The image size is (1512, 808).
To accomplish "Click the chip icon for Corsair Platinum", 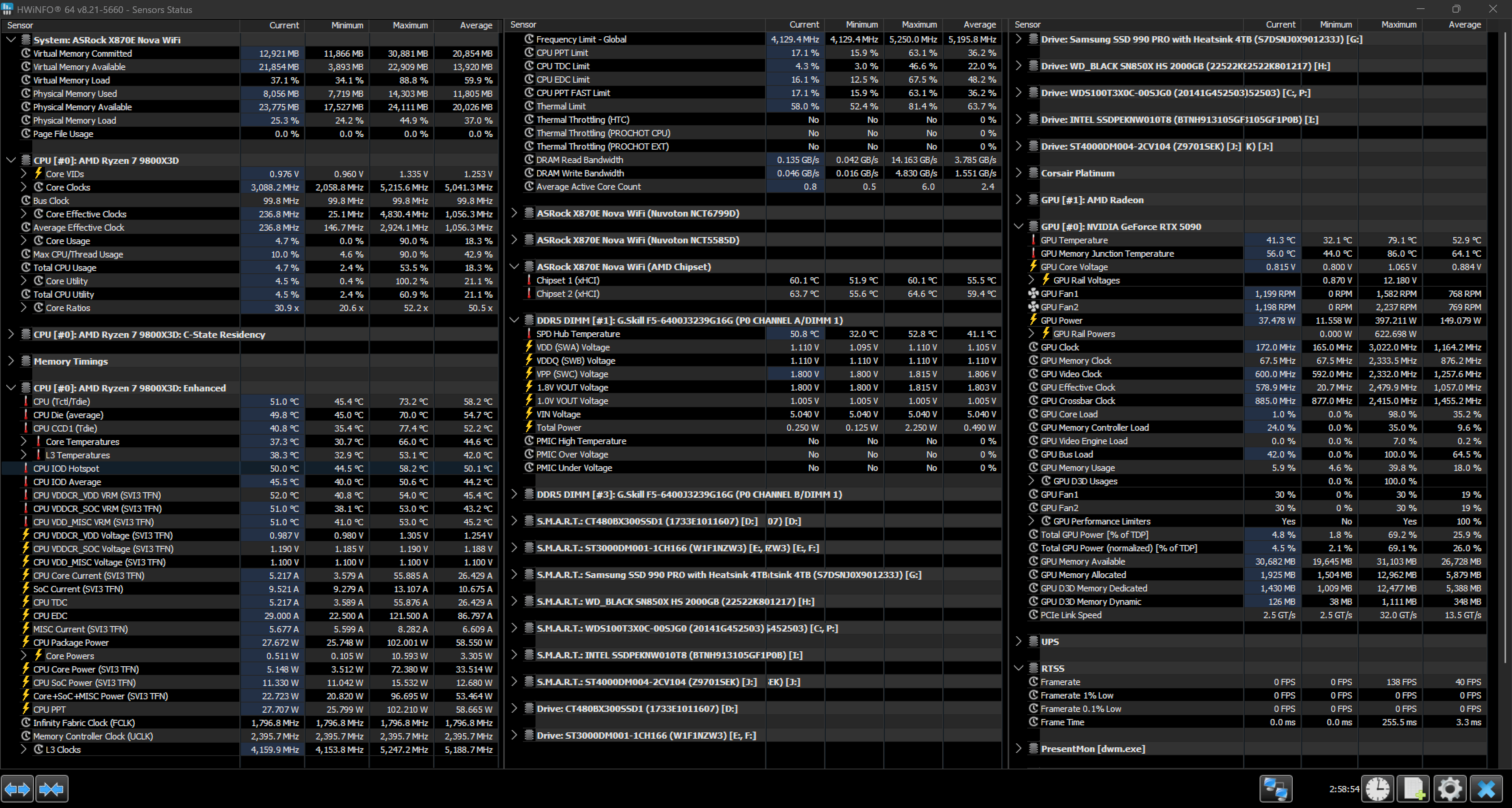I will [x=1034, y=173].
